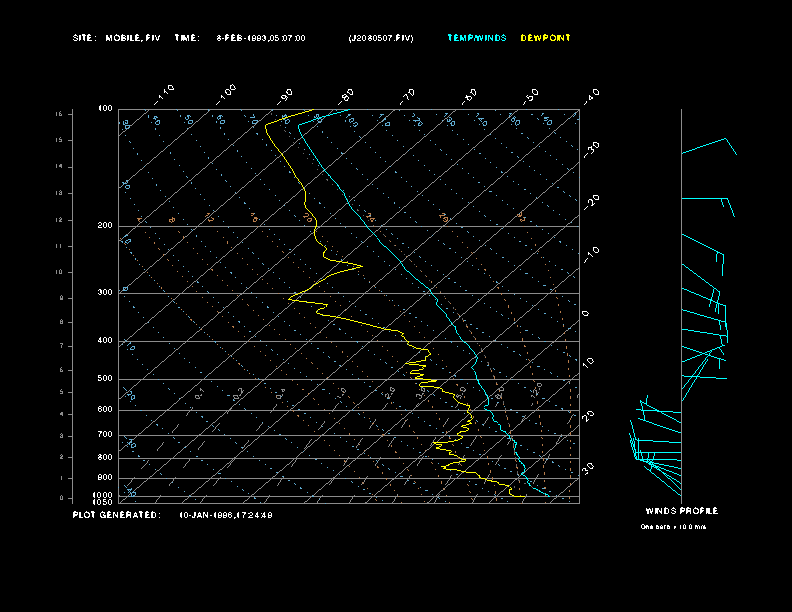Click the yellow DEWPOINT legend label
Viewport: 792px width, 612px height.
tap(545, 38)
